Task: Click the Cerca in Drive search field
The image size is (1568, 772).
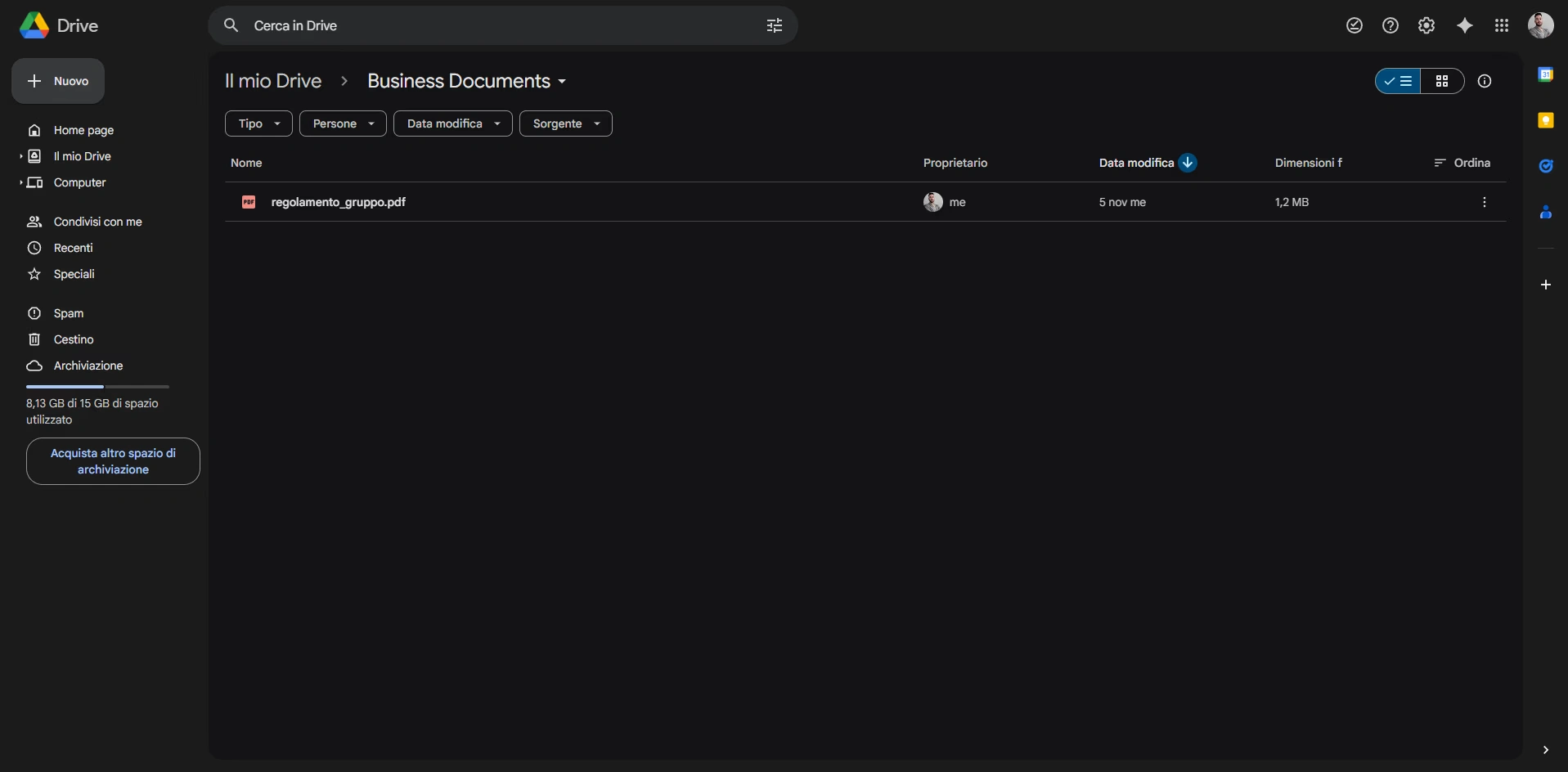Action: 491,25
